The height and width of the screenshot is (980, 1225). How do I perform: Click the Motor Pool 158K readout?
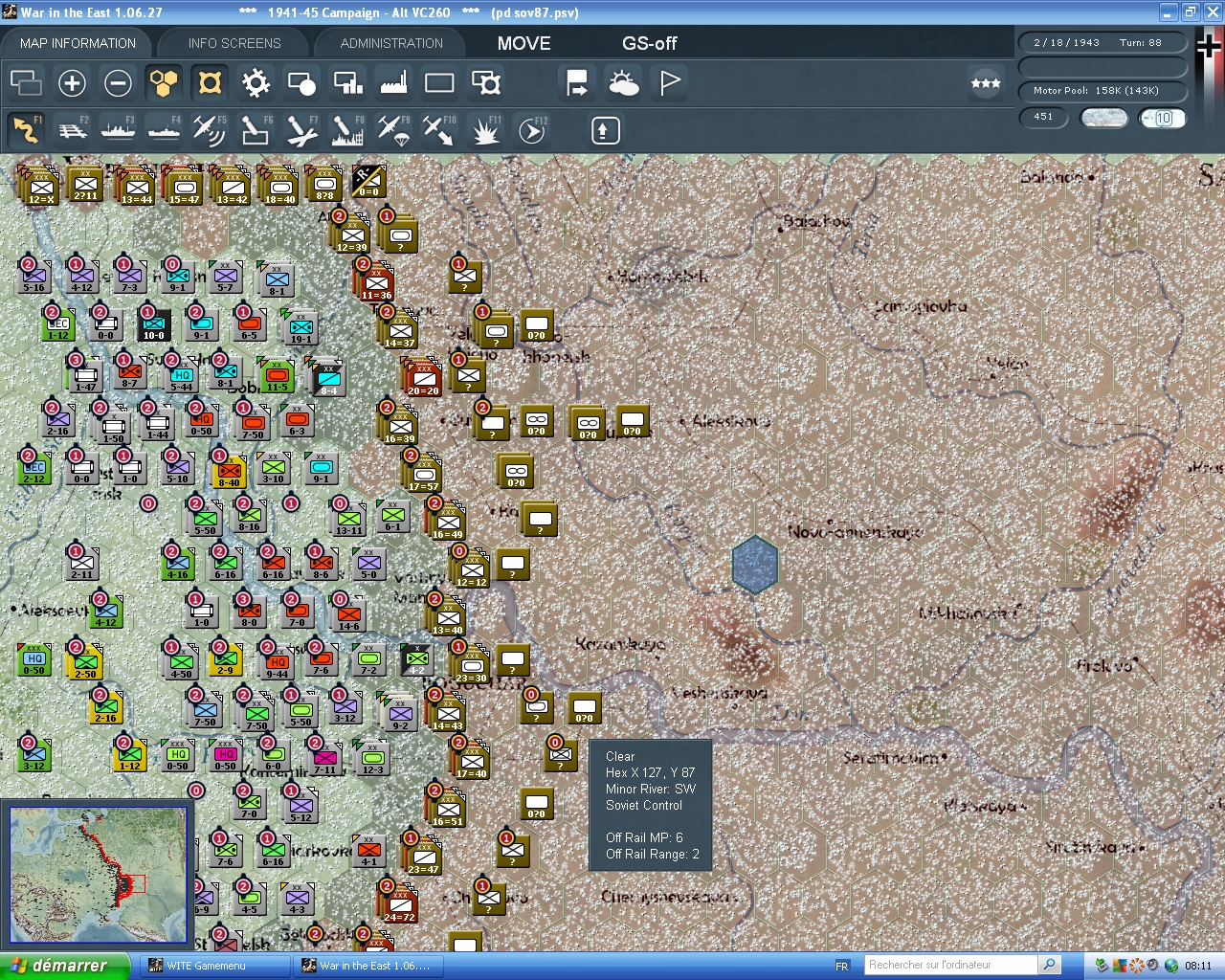click(1101, 91)
